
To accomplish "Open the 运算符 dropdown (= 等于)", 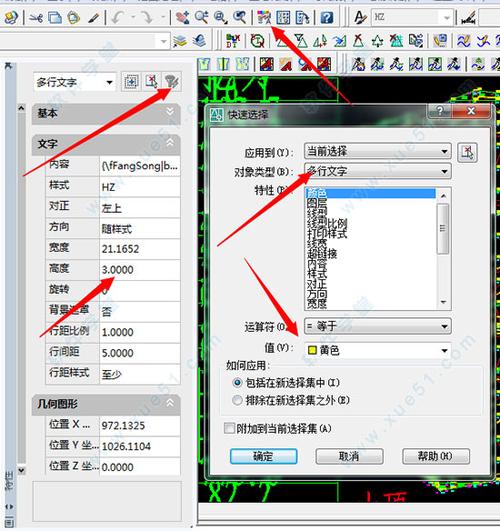I will [378, 326].
